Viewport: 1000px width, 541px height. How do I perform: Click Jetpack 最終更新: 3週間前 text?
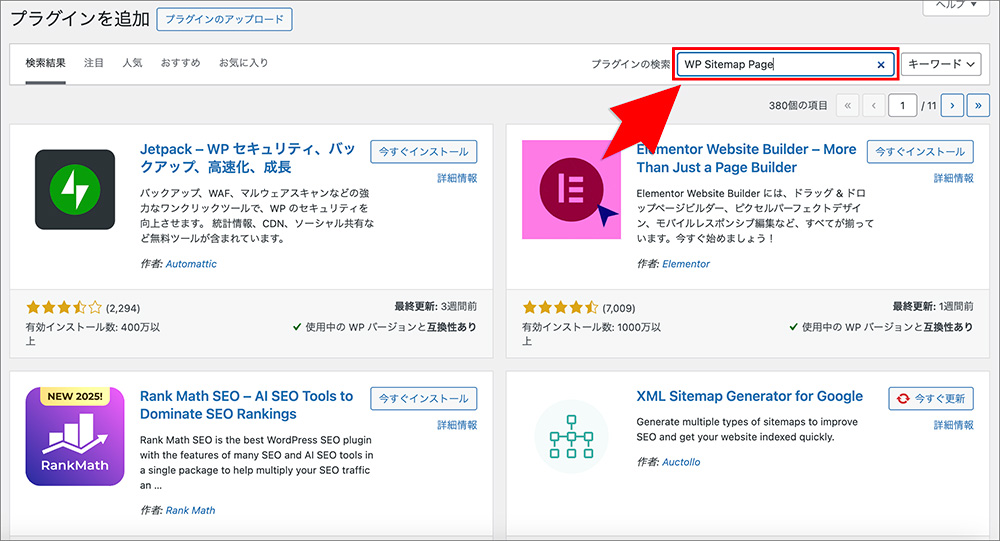tap(436, 306)
